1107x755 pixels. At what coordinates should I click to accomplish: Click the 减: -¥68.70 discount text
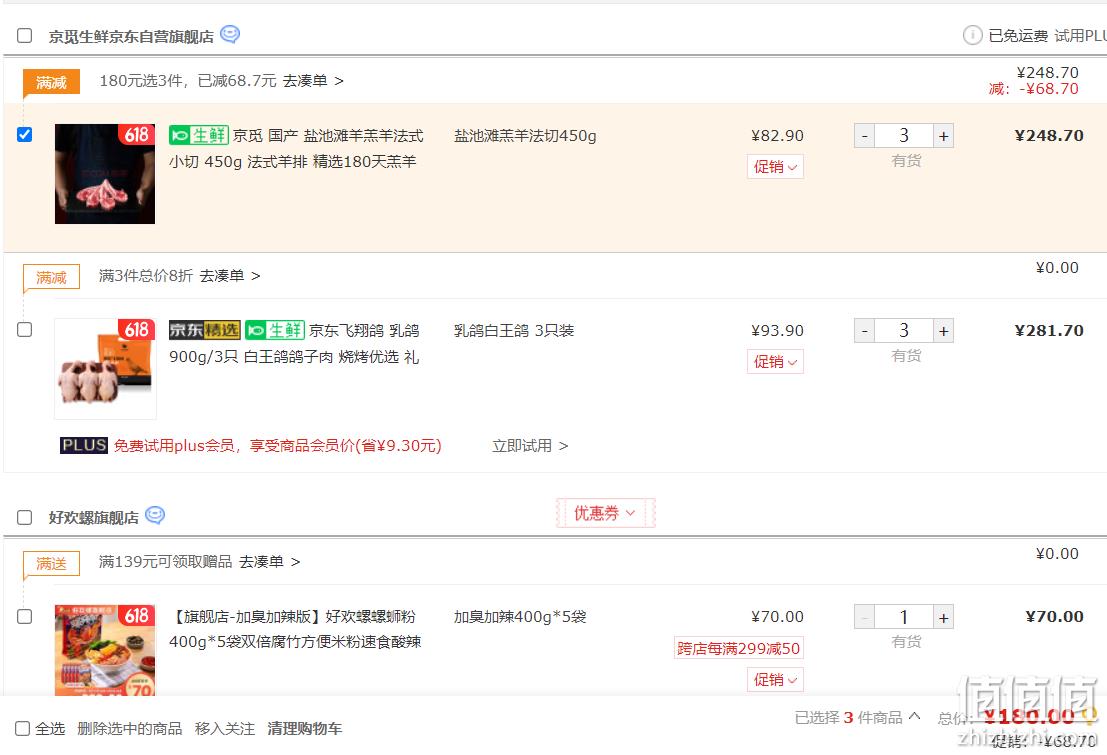(1034, 89)
